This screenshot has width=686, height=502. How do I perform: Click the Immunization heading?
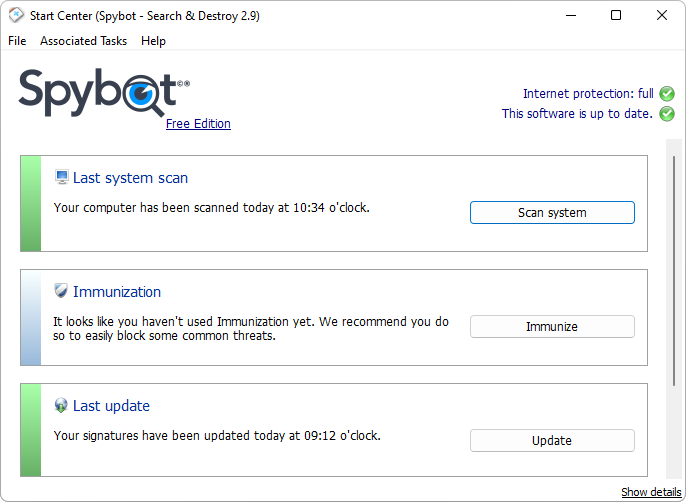(x=117, y=292)
